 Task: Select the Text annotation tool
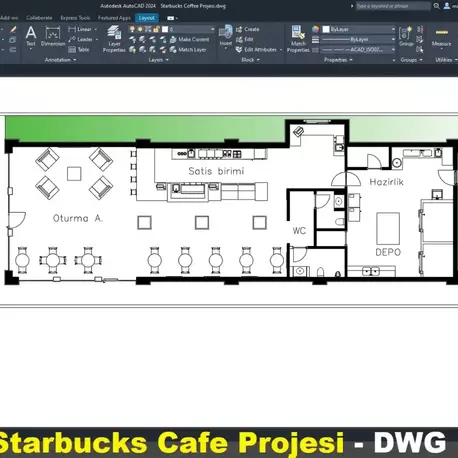pyautogui.click(x=31, y=36)
